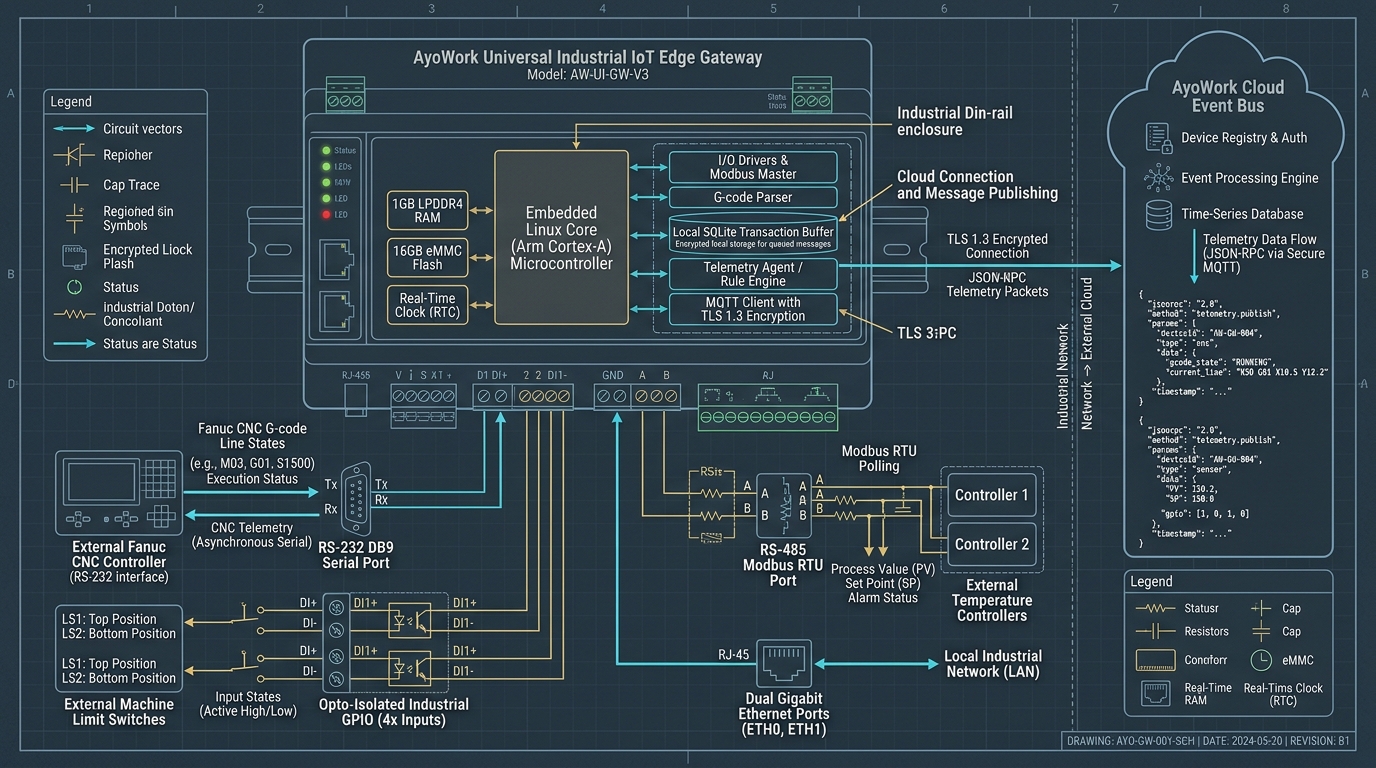Click the Conforr chip icon

[x=1155, y=660]
